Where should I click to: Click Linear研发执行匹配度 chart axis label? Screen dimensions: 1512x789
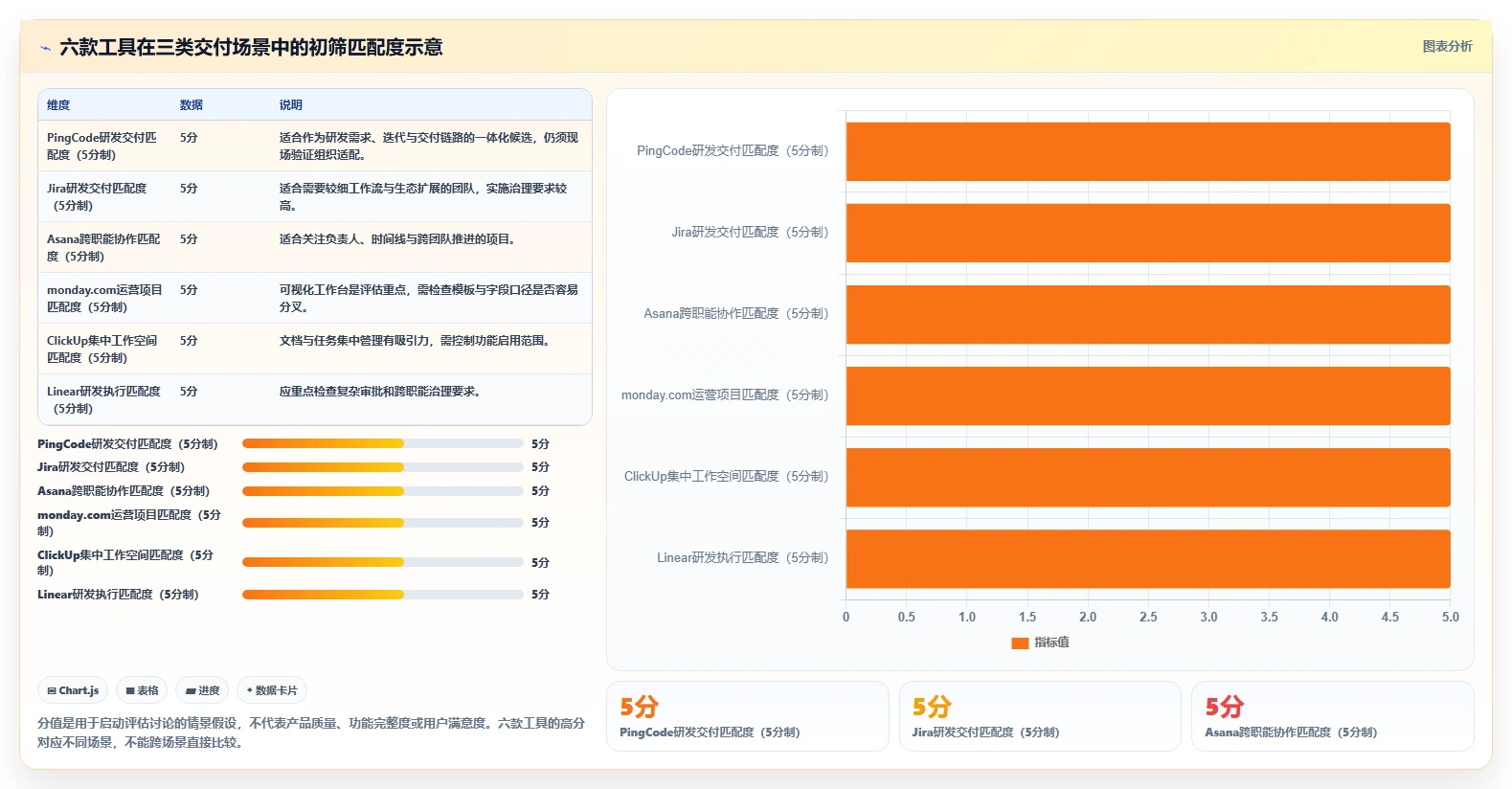tap(742, 558)
